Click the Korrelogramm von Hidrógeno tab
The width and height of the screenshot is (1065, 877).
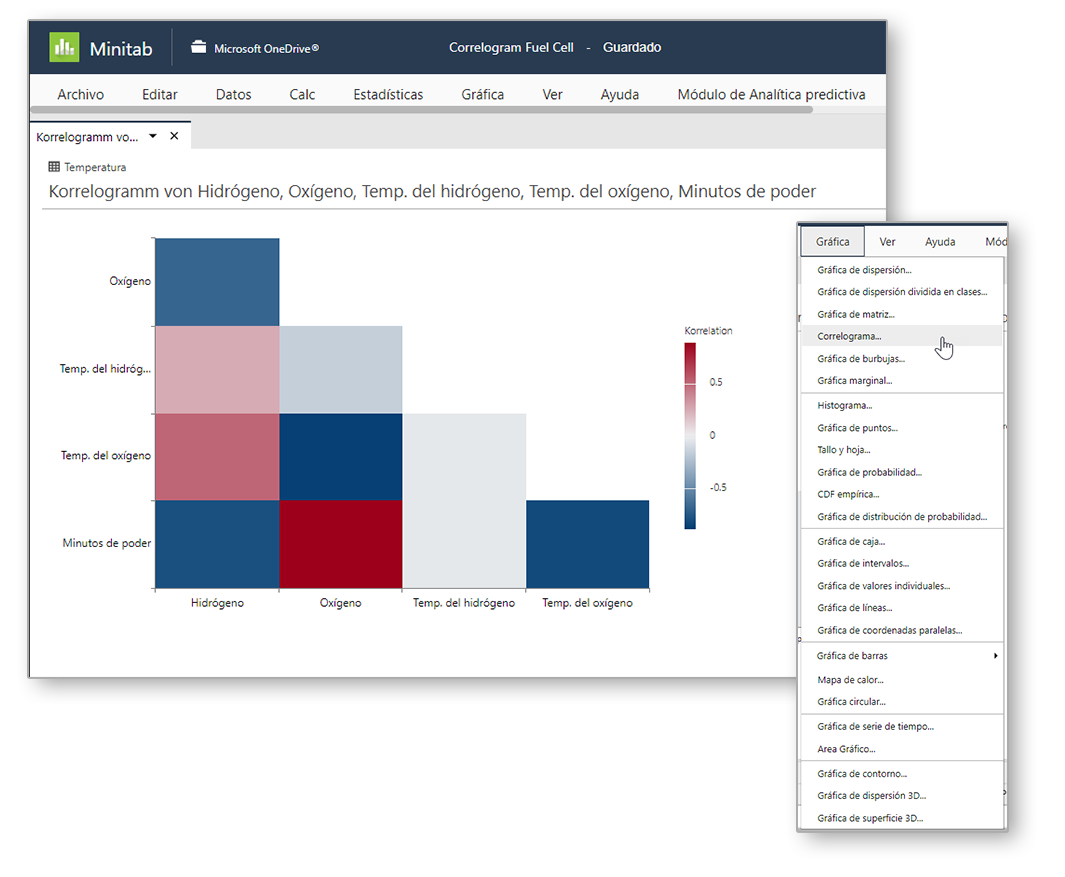click(88, 136)
